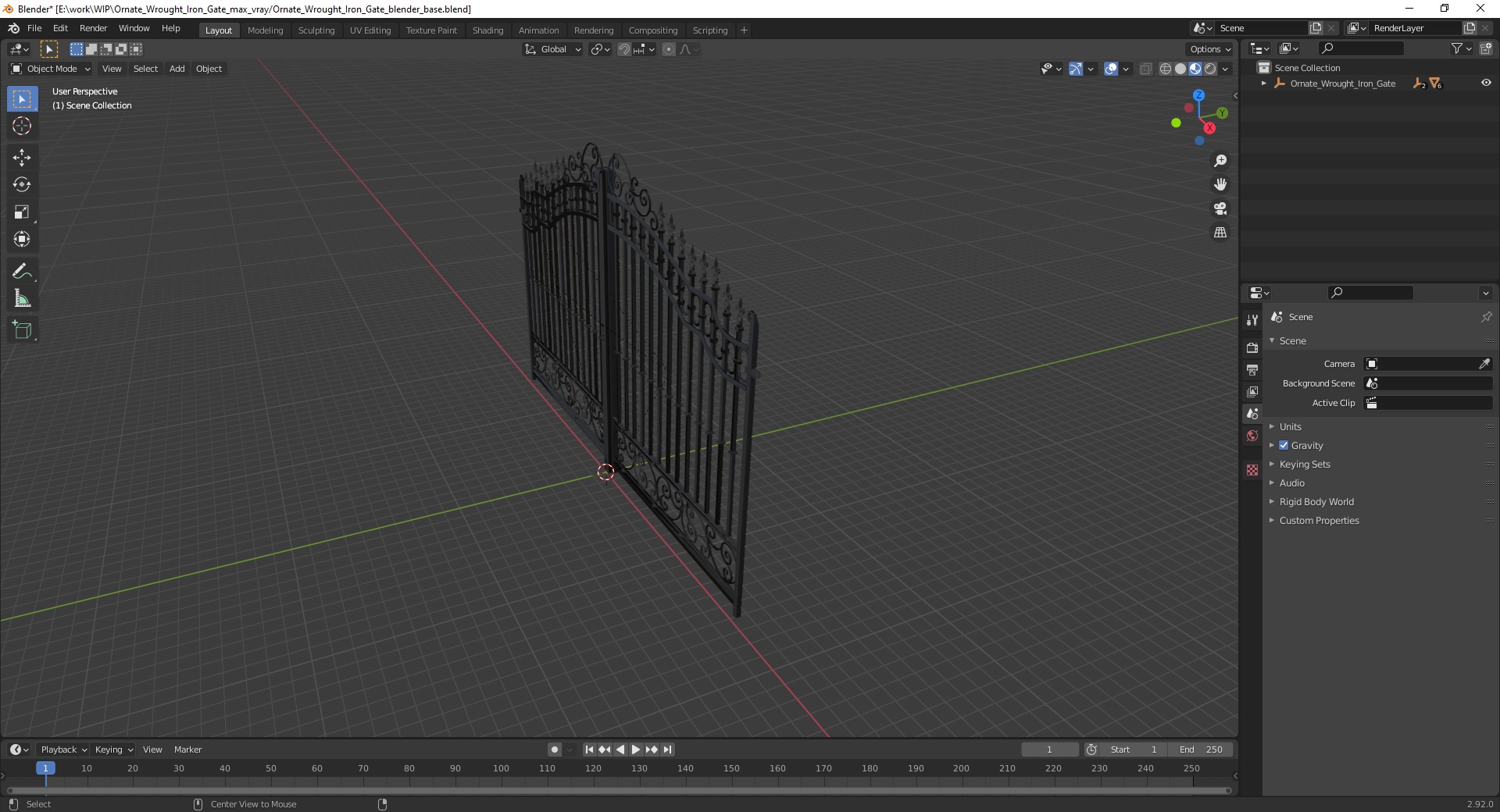Viewport: 1500px width, 812px height.
Task: Switch to the Modeling workspace tab
Action: [265, 30]
